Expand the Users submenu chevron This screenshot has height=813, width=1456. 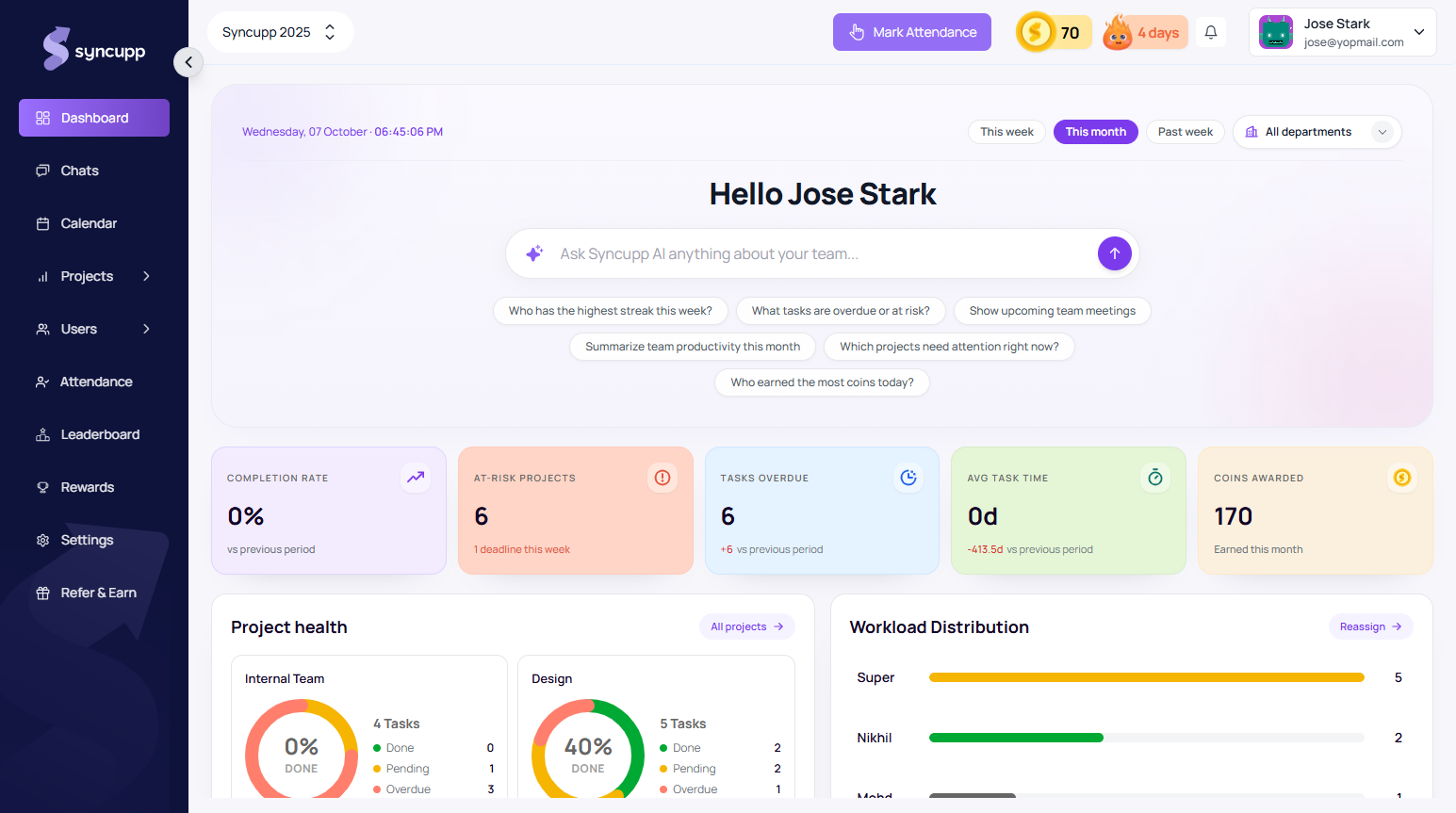pyautogui.click(x=146, y=329)
